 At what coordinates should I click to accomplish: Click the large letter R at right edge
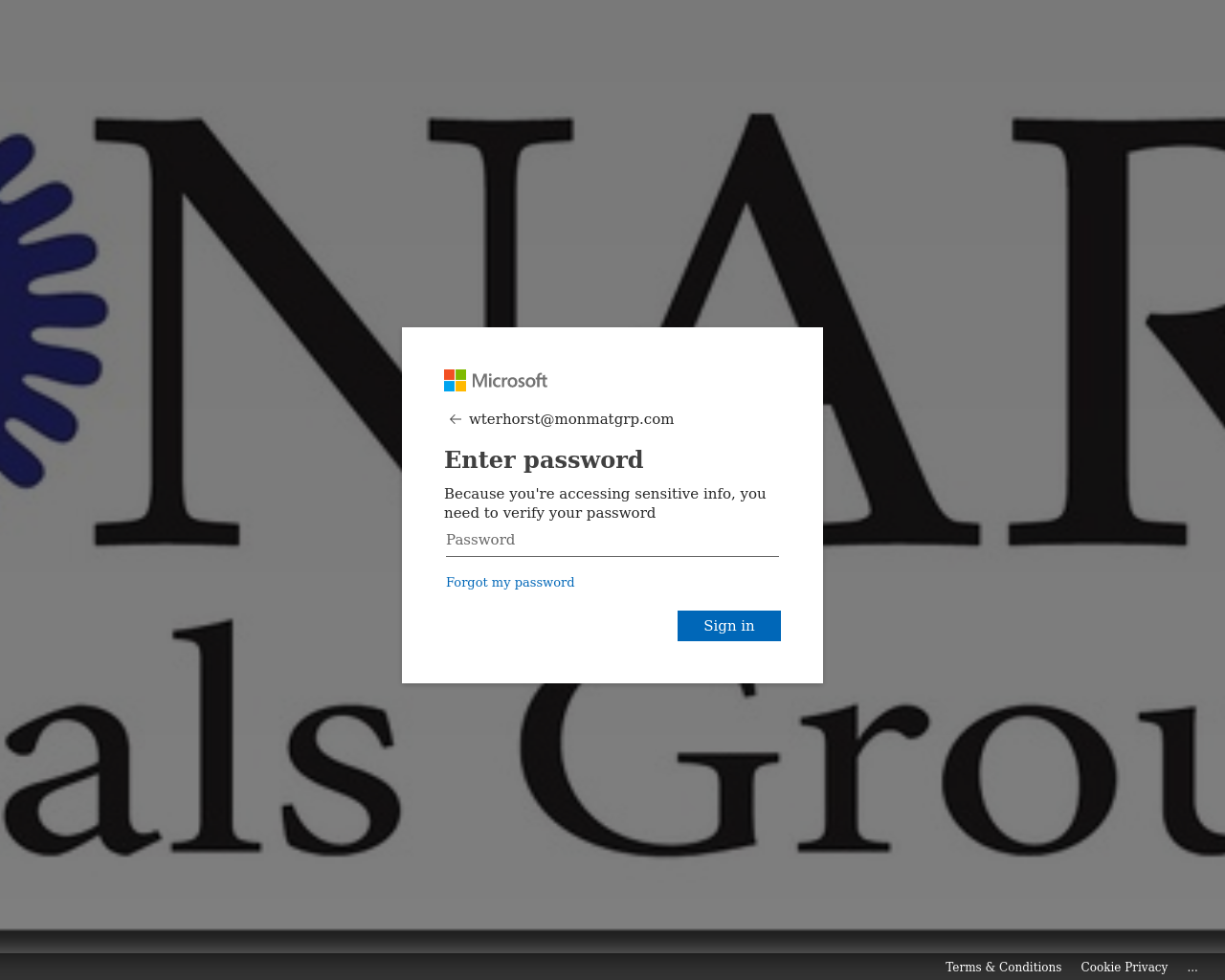click(x=1120, y=330)
